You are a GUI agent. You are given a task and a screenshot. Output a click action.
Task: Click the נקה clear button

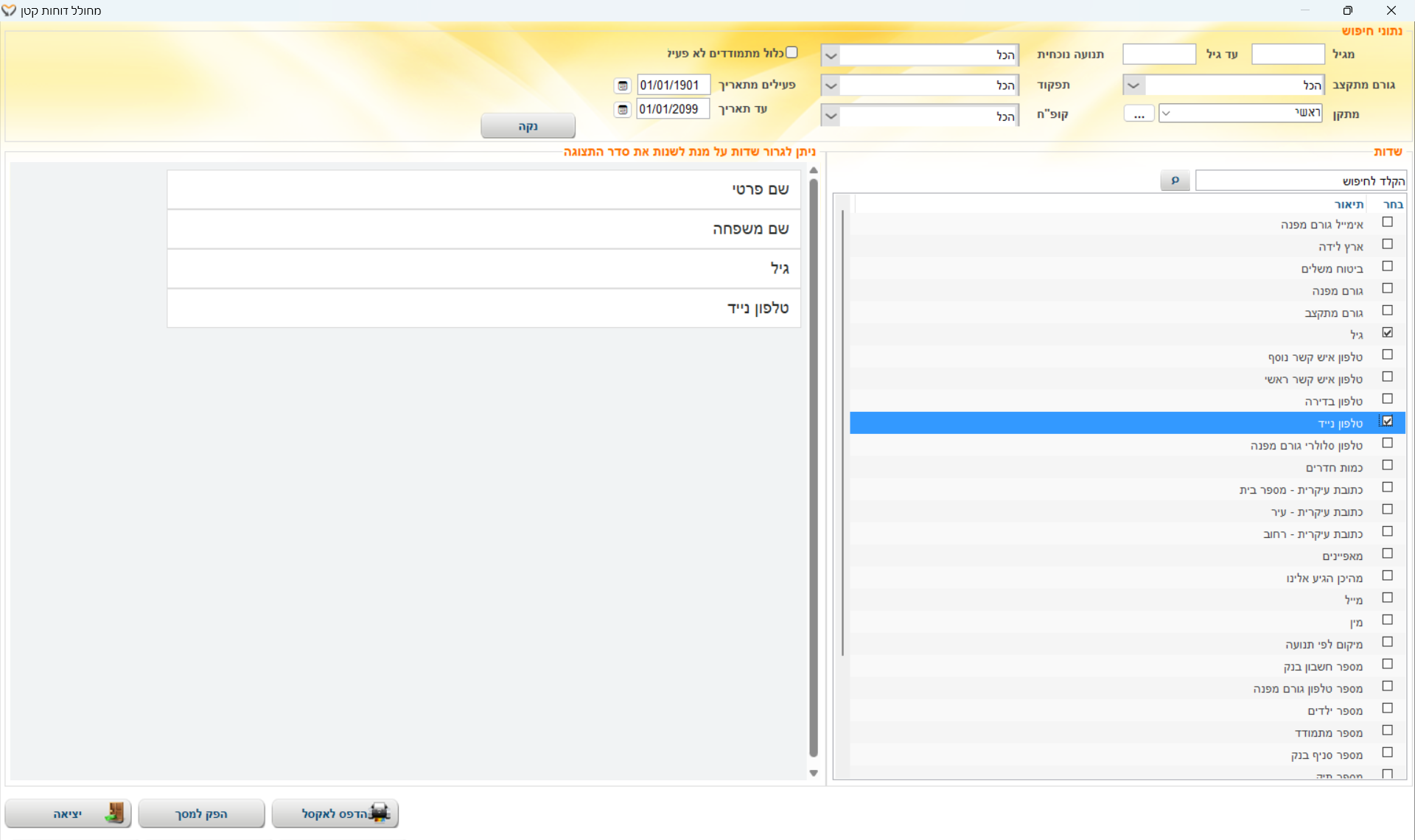(528, 126)
